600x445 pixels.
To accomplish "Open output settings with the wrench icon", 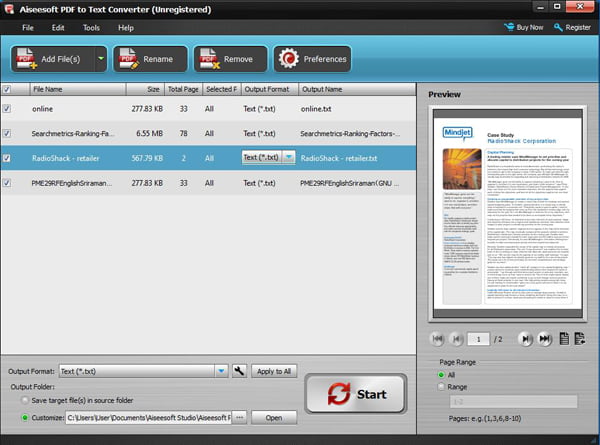I will pyautogui.click(x=239, y=371).
